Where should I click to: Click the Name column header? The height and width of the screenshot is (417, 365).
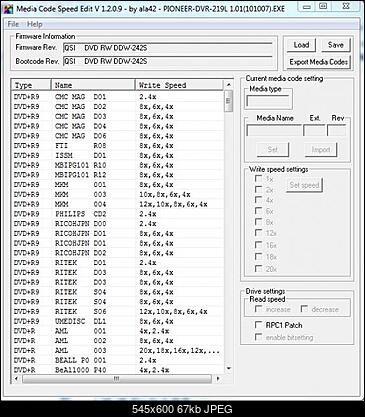point(93,85)
